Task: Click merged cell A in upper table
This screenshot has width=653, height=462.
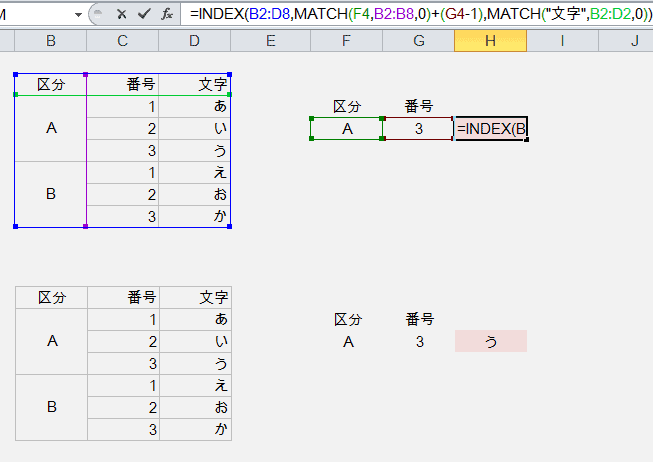Action: coord(50,129)
